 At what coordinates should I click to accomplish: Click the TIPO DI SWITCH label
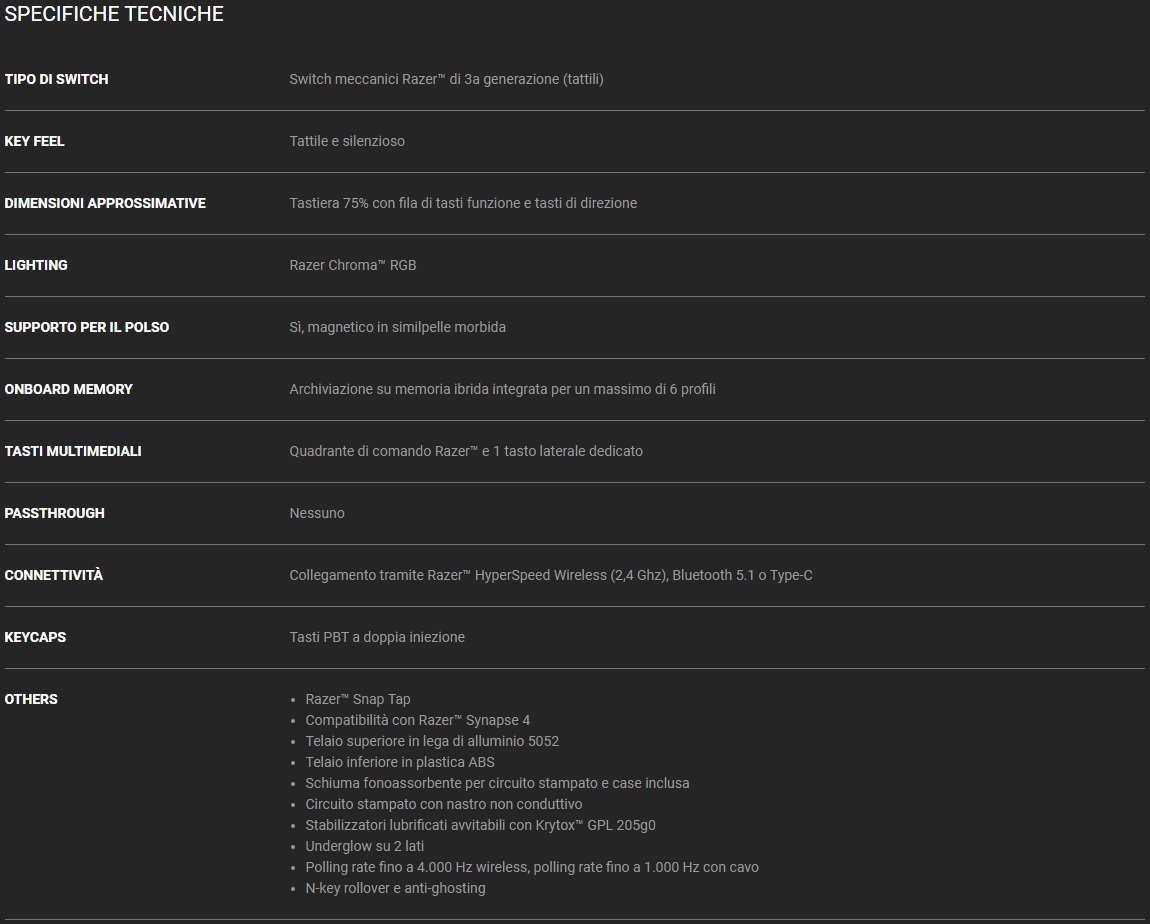click(56, 79)
